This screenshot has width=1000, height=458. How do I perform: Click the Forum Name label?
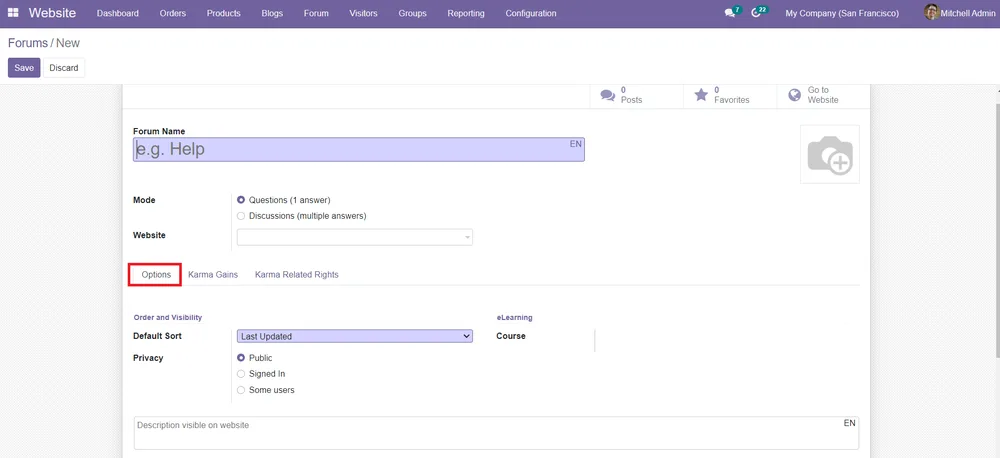pos(159,131)
